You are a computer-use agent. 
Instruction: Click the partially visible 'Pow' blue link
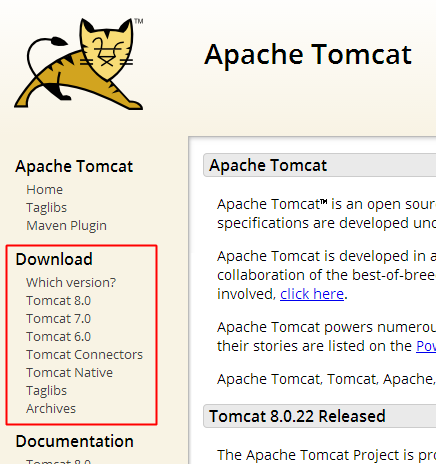426,346
